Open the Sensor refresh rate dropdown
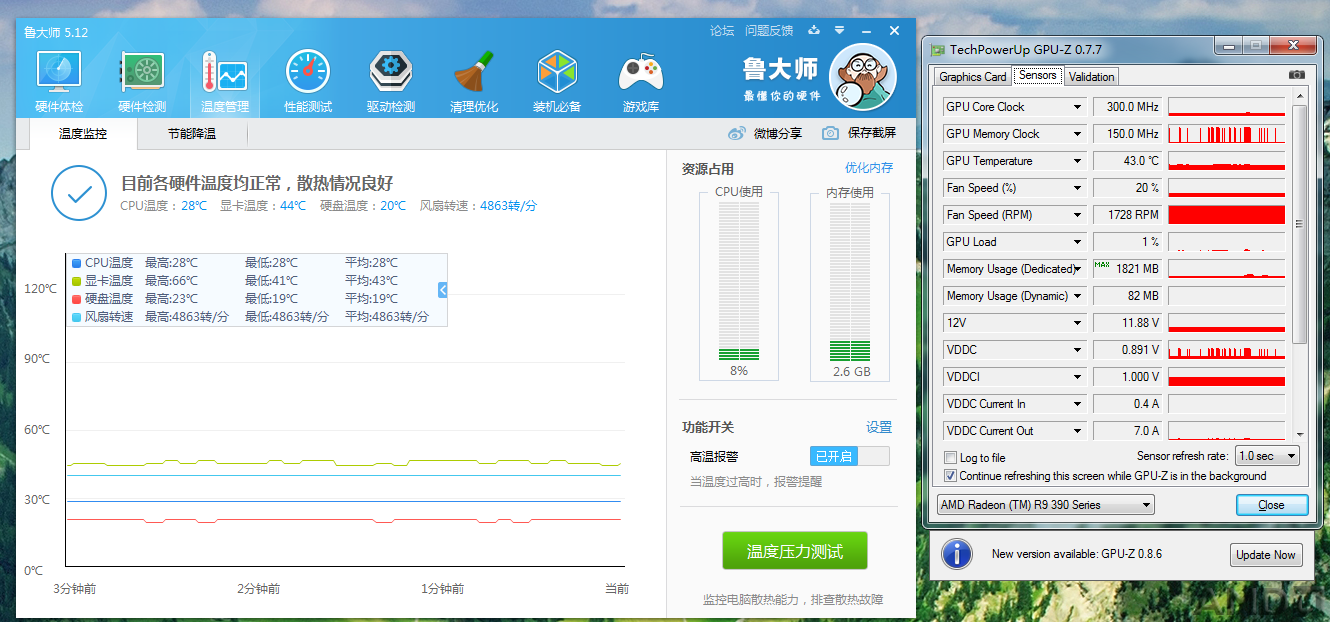1330x622 pixels. (x=1267, y=456)
